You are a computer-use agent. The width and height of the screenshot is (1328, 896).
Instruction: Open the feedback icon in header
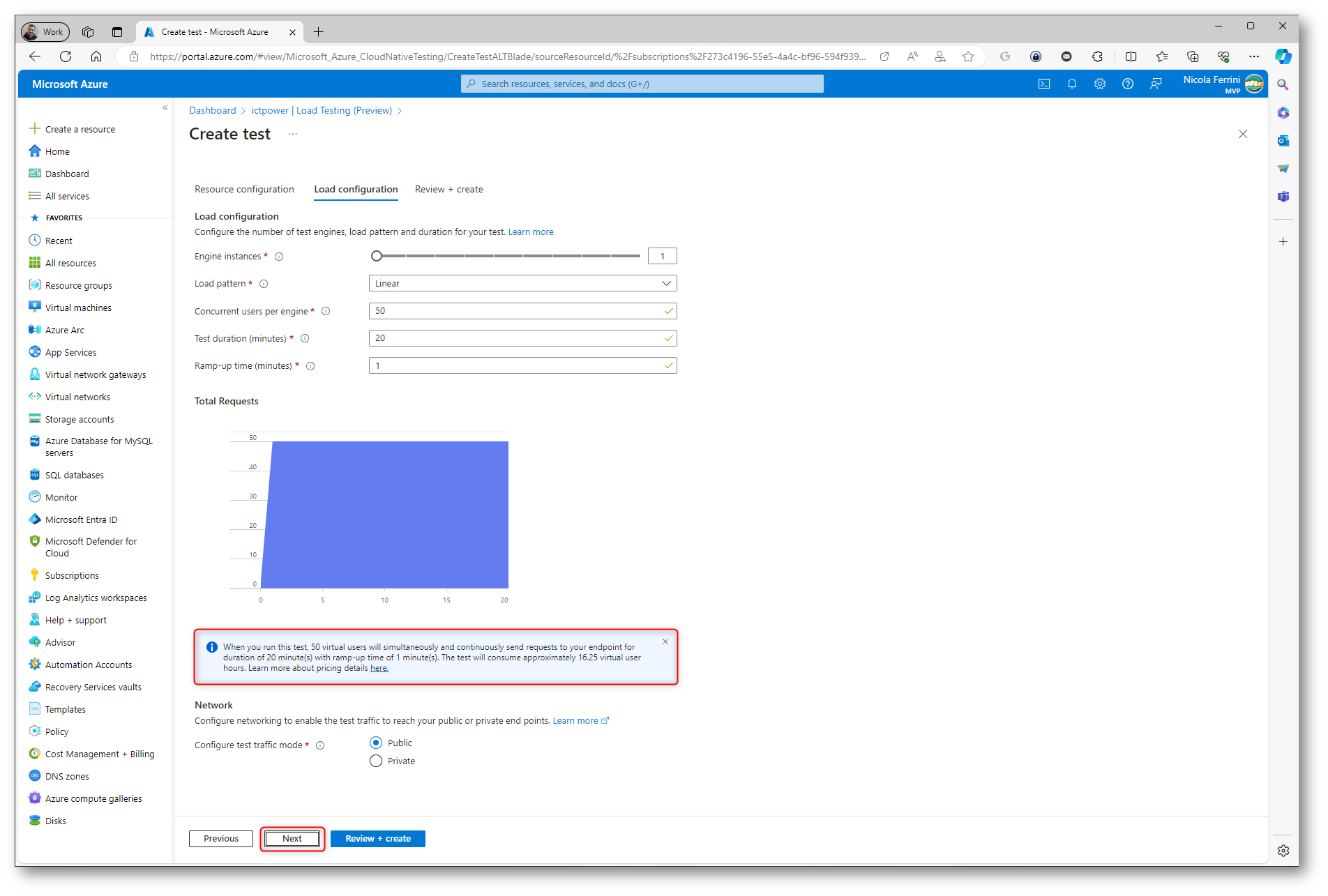(x=1156, y=84)
